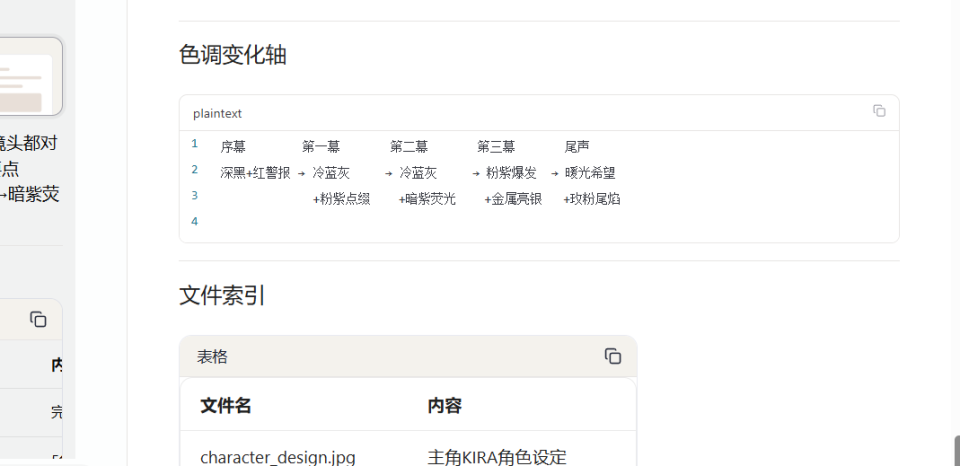Click 第二幕 in the code block
Screen dimensions: 960x466
[x=409, y=147]
